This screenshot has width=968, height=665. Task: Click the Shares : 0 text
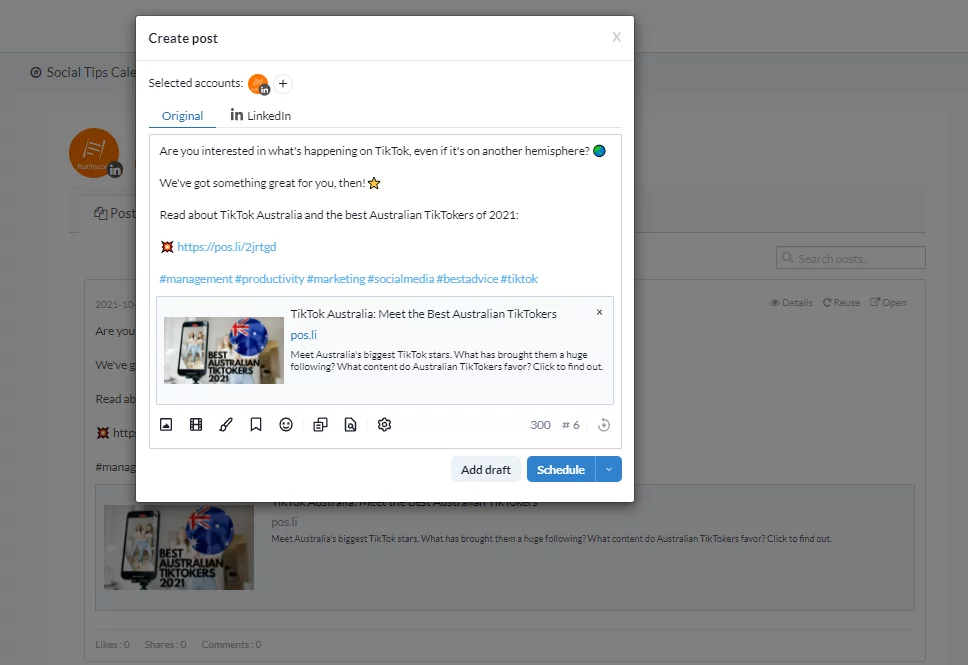click(x=165, y=644)
